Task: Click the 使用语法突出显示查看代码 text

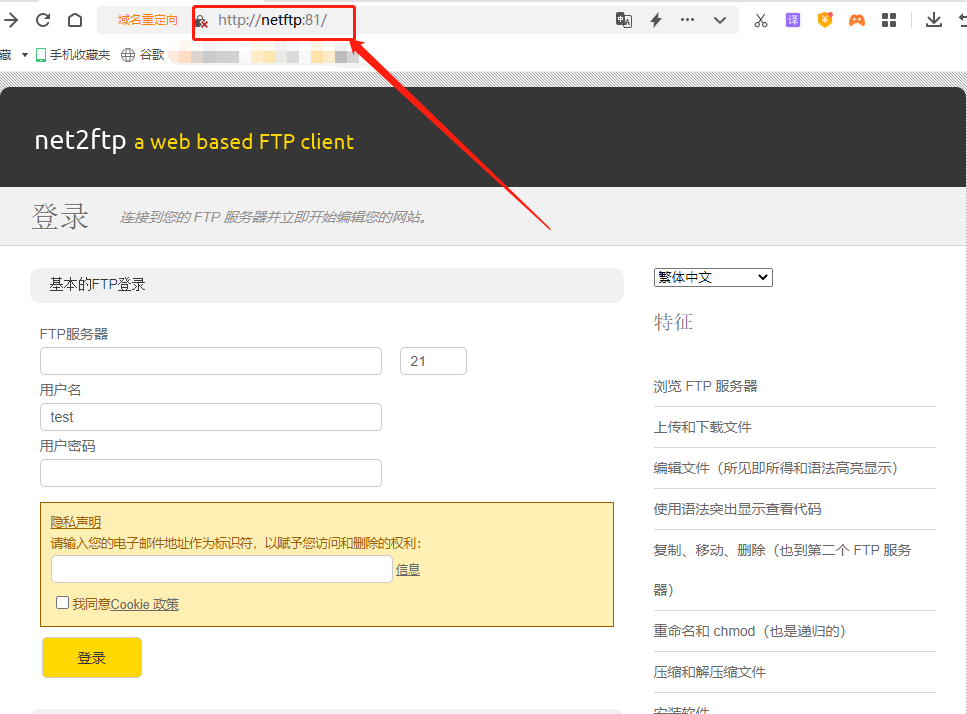Action: pyautogui.click(x=738, y=509)
